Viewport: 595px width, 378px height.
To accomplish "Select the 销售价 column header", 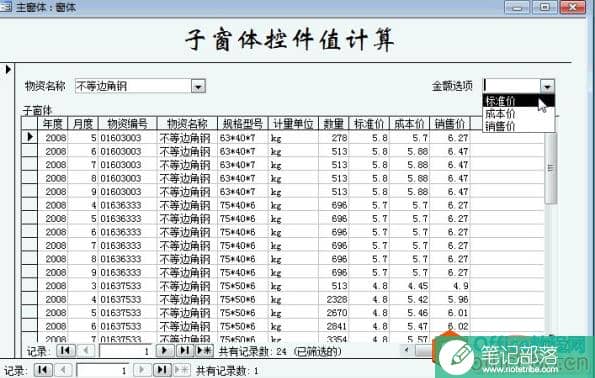I will (450, 123).
